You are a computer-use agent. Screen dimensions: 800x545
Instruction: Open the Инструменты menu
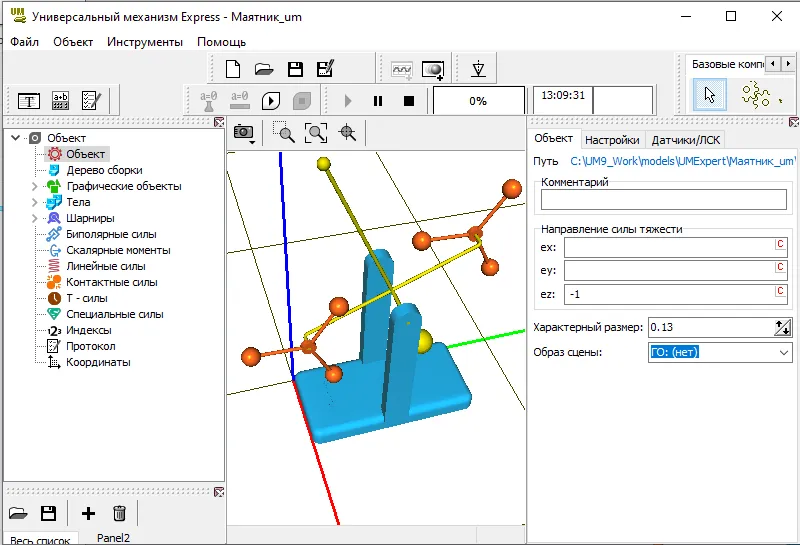pos(145,42)
